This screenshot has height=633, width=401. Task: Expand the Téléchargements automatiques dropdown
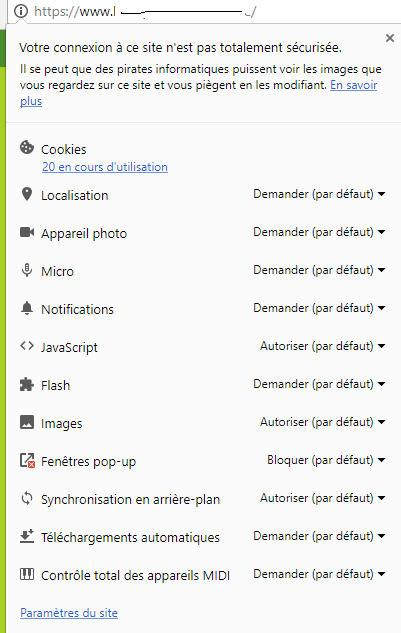point(319,536)
